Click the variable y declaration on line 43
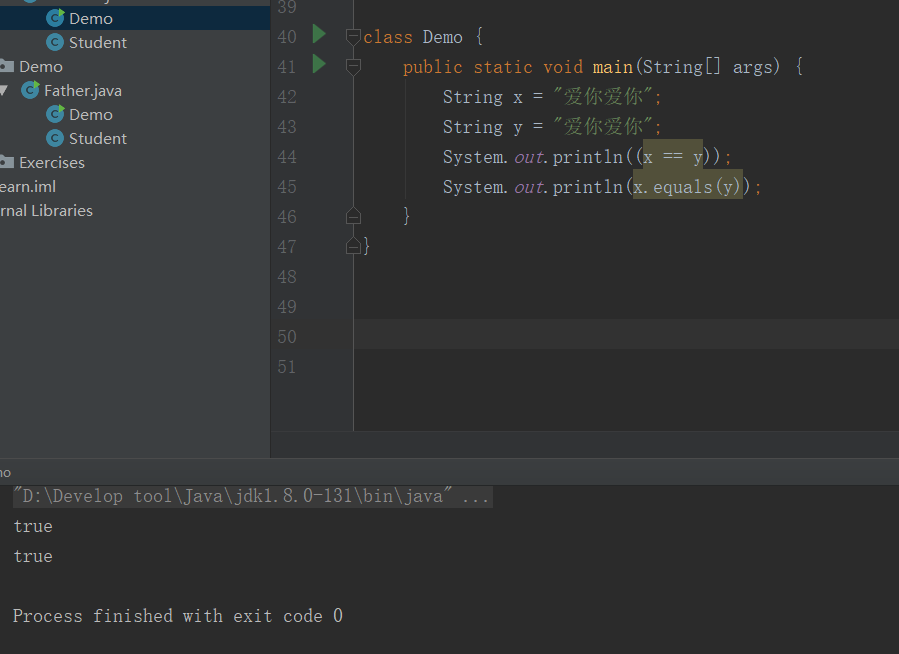Image resolution: width=899 pixels, height=654 pixels. click(518, 127)
